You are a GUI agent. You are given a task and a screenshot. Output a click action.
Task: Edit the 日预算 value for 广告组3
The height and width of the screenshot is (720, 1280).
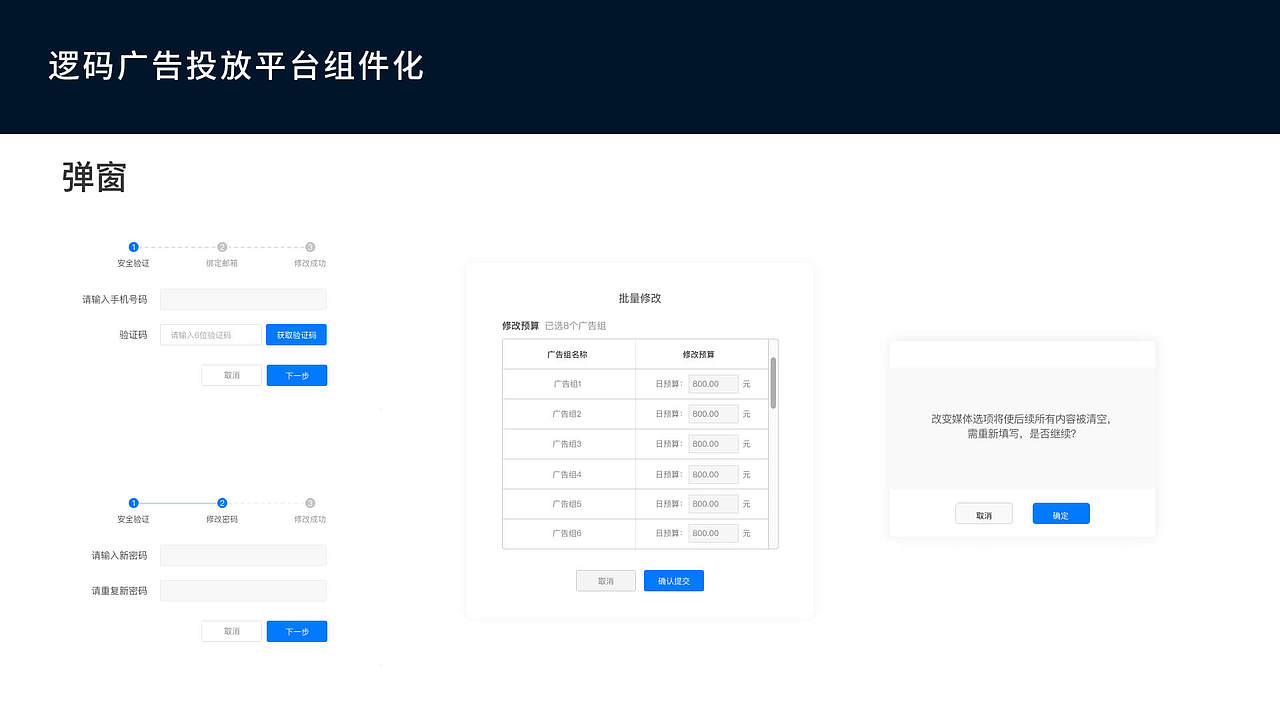(x=712, y=443)
